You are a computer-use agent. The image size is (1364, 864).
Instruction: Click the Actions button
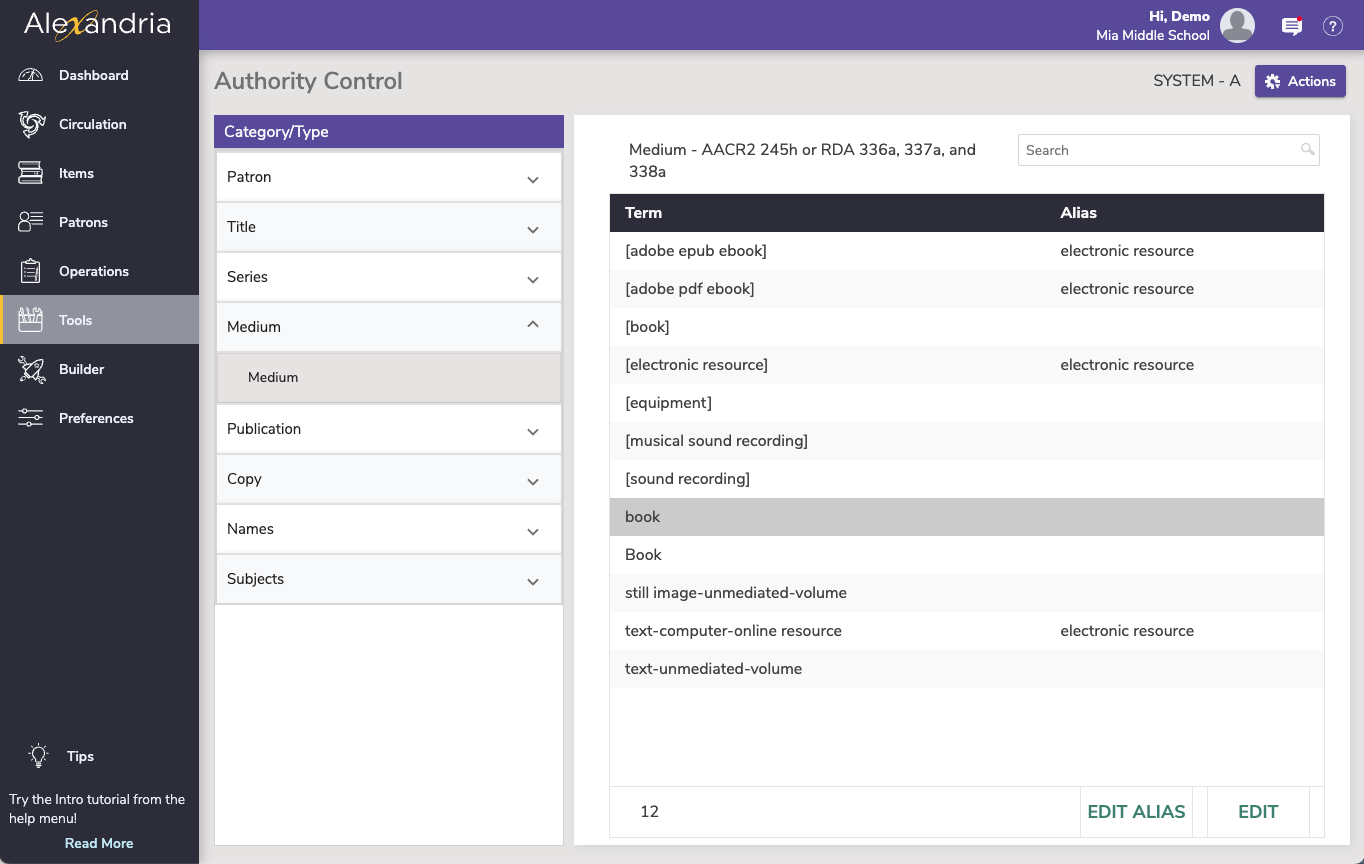pos(1300,81)
